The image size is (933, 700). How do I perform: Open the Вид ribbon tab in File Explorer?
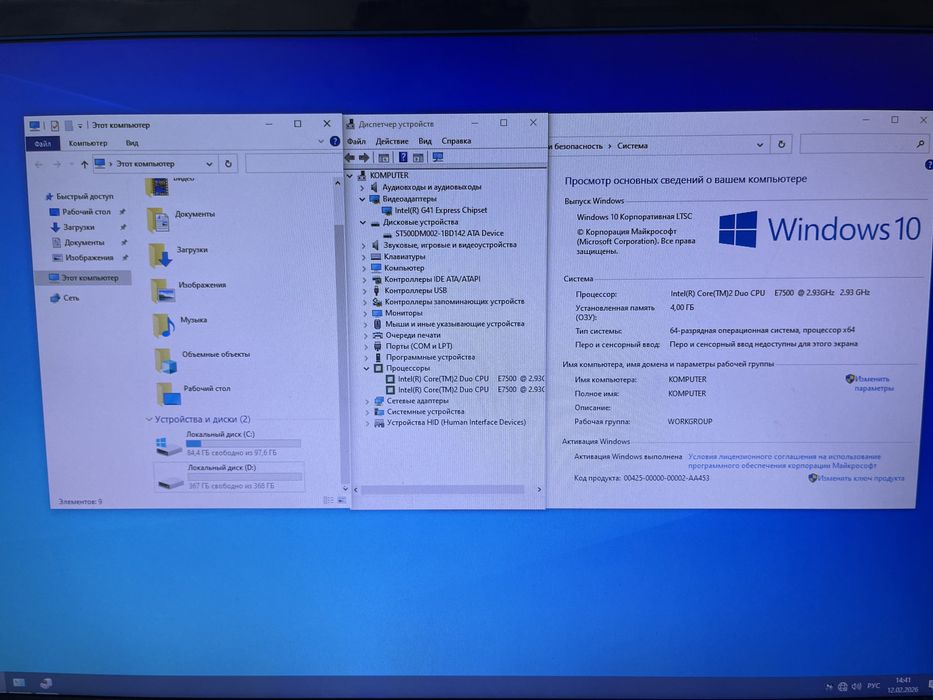132,143
